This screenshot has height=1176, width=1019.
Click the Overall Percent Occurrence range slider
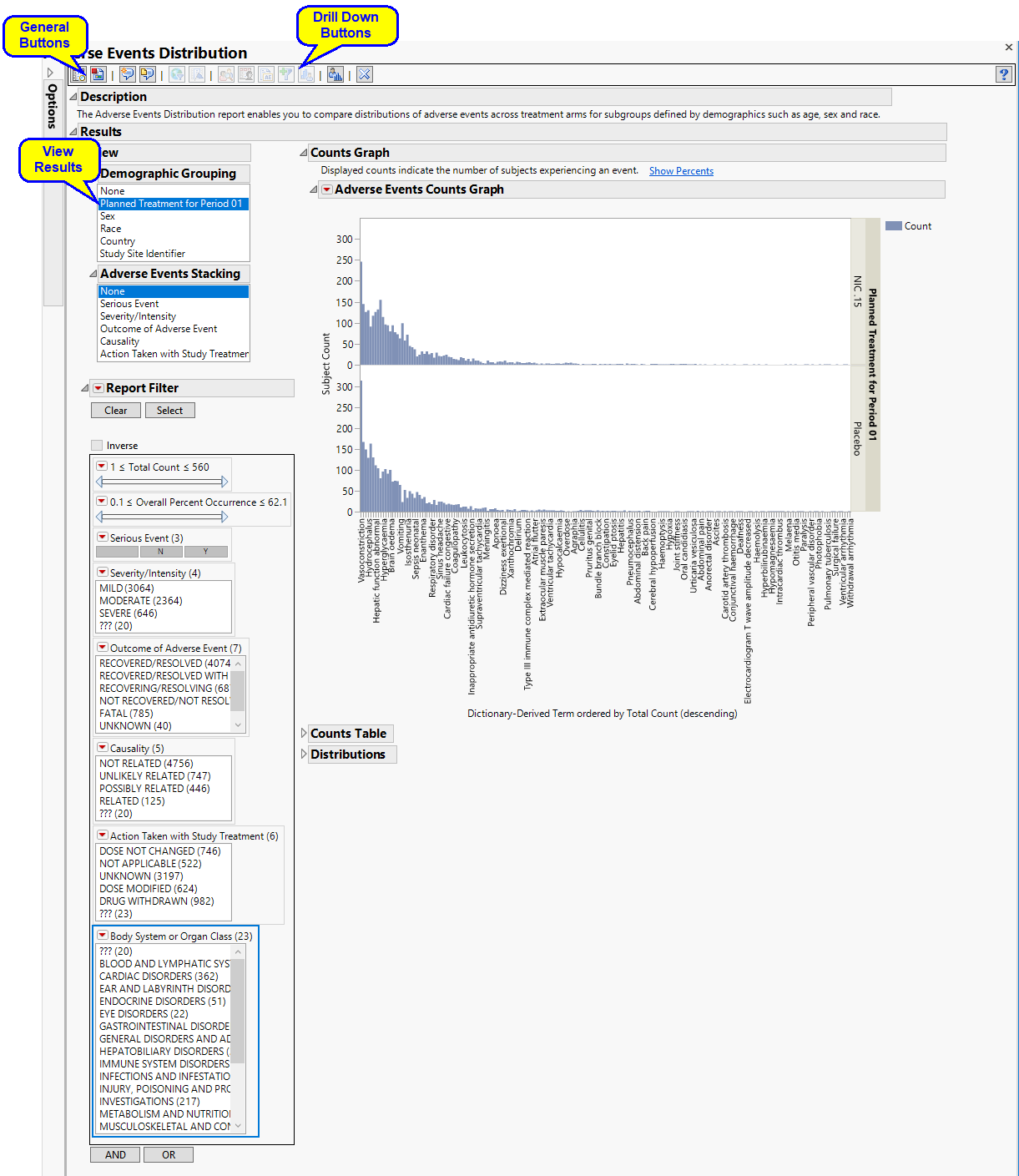click(x=162, y=517)
